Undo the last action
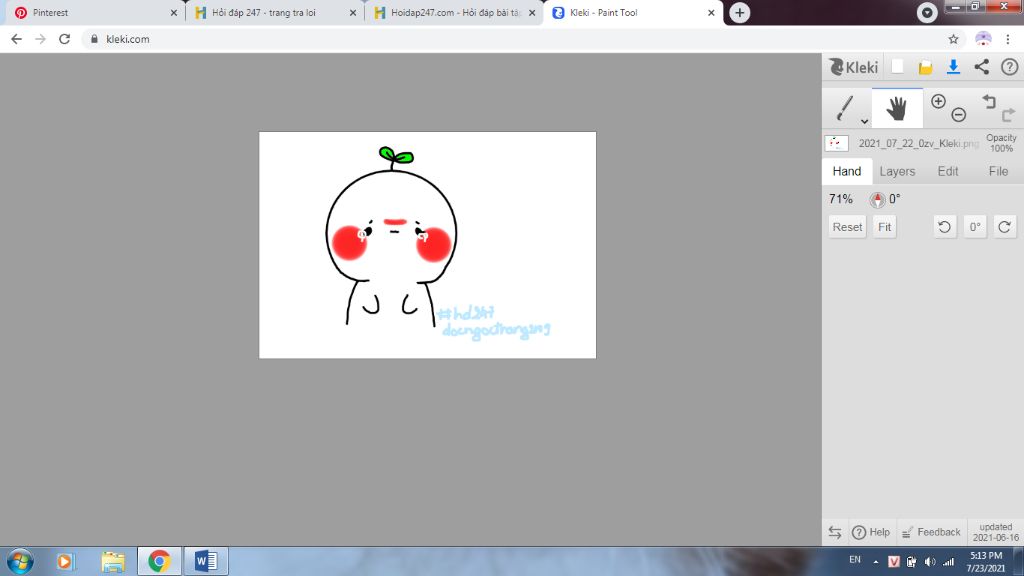The height and width of the screenshot is (576, 1024). 989,101
